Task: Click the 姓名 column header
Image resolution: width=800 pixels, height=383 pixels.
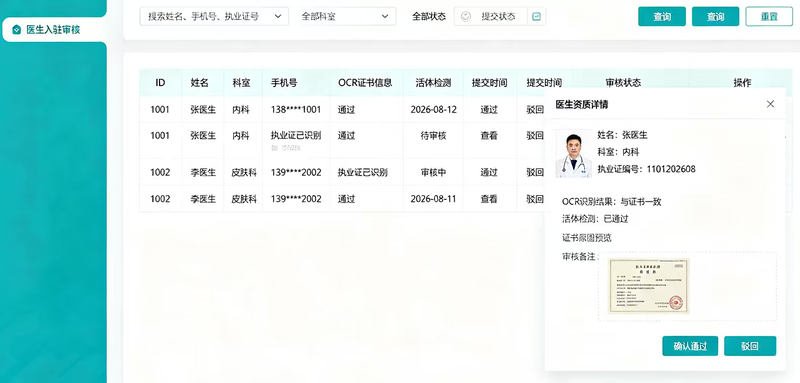Action: click(x=199, y=83)
